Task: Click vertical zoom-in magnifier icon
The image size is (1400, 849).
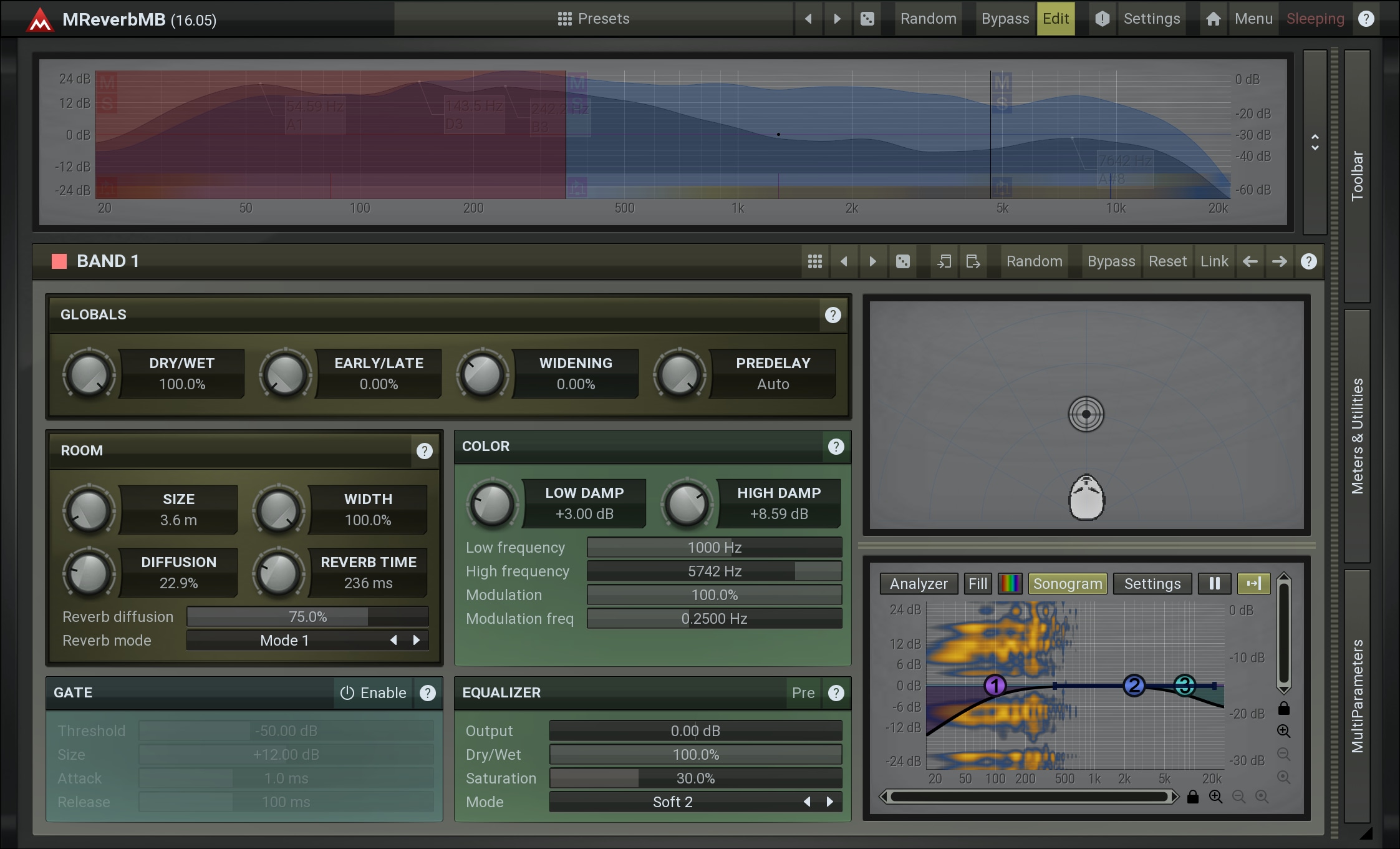Action: 1283,731
